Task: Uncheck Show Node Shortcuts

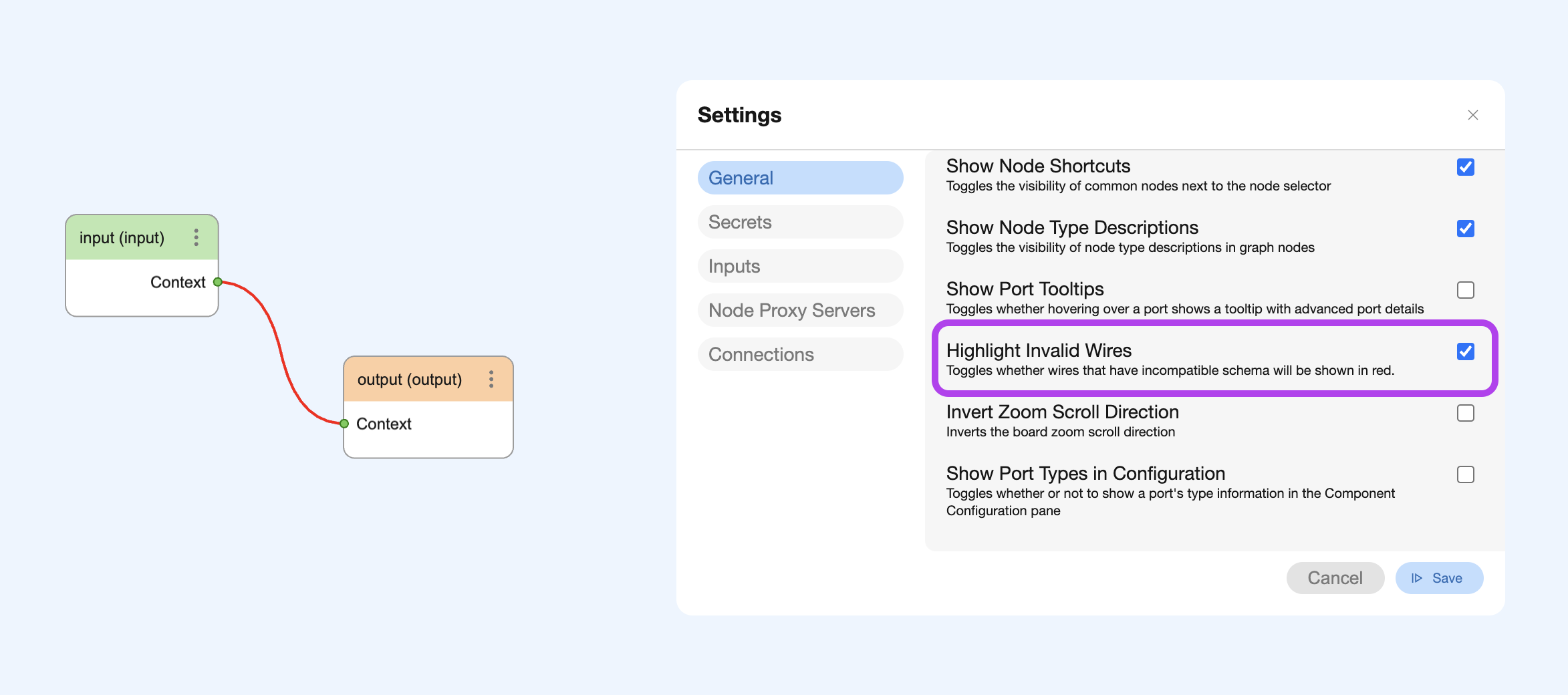Action: (1466, 167)
